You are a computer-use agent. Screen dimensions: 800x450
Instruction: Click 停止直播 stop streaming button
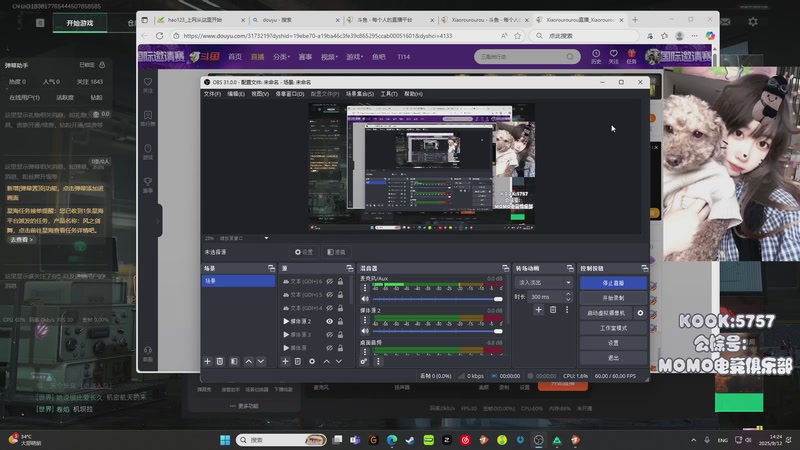pyautogui.click(x=613, y=283)
